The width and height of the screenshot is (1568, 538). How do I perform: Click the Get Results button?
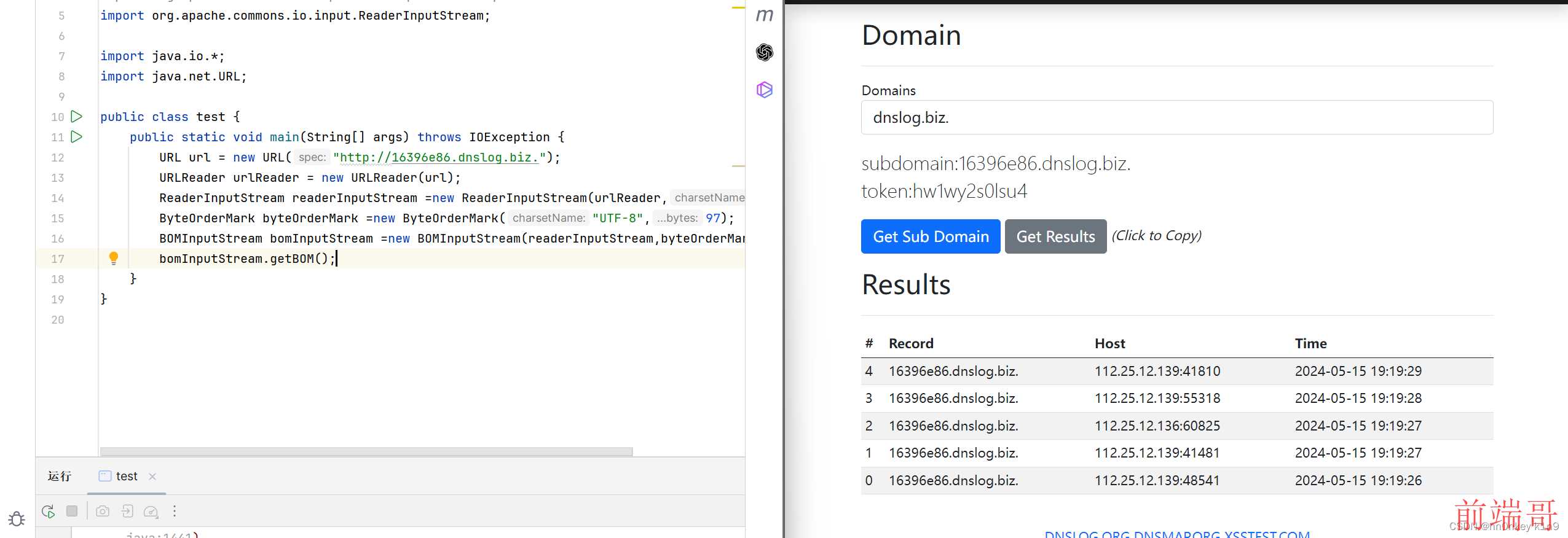[x=1055, y=236]
